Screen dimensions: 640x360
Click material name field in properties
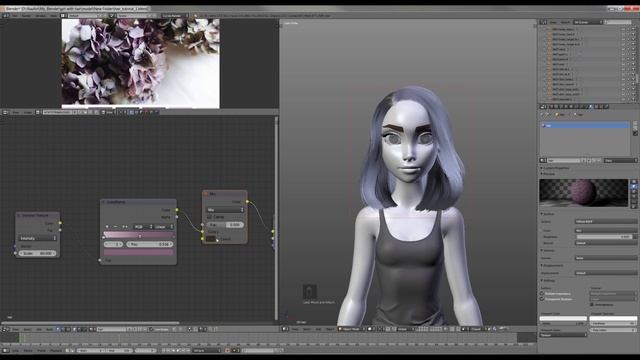pos(565,160)
